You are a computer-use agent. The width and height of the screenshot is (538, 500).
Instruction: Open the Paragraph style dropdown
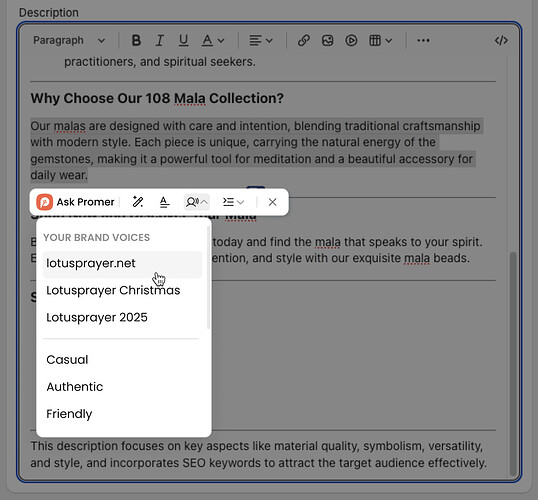coord(69,40)
